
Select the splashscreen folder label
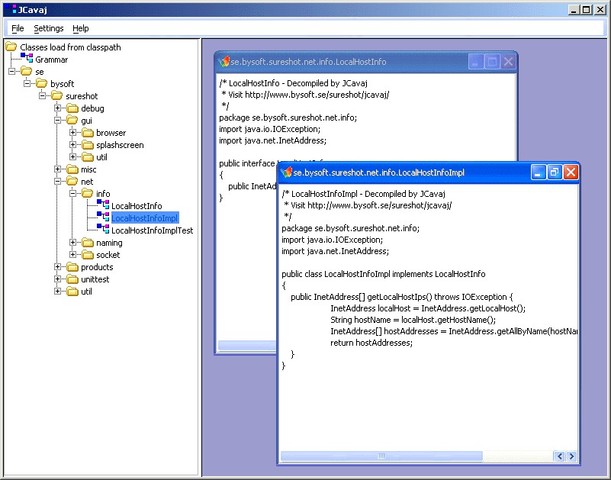120,145
